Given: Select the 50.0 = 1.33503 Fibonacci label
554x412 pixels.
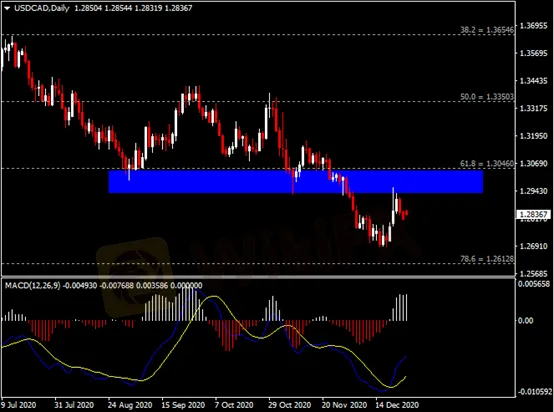Looking at the screenshot, I should coord(487,96).
